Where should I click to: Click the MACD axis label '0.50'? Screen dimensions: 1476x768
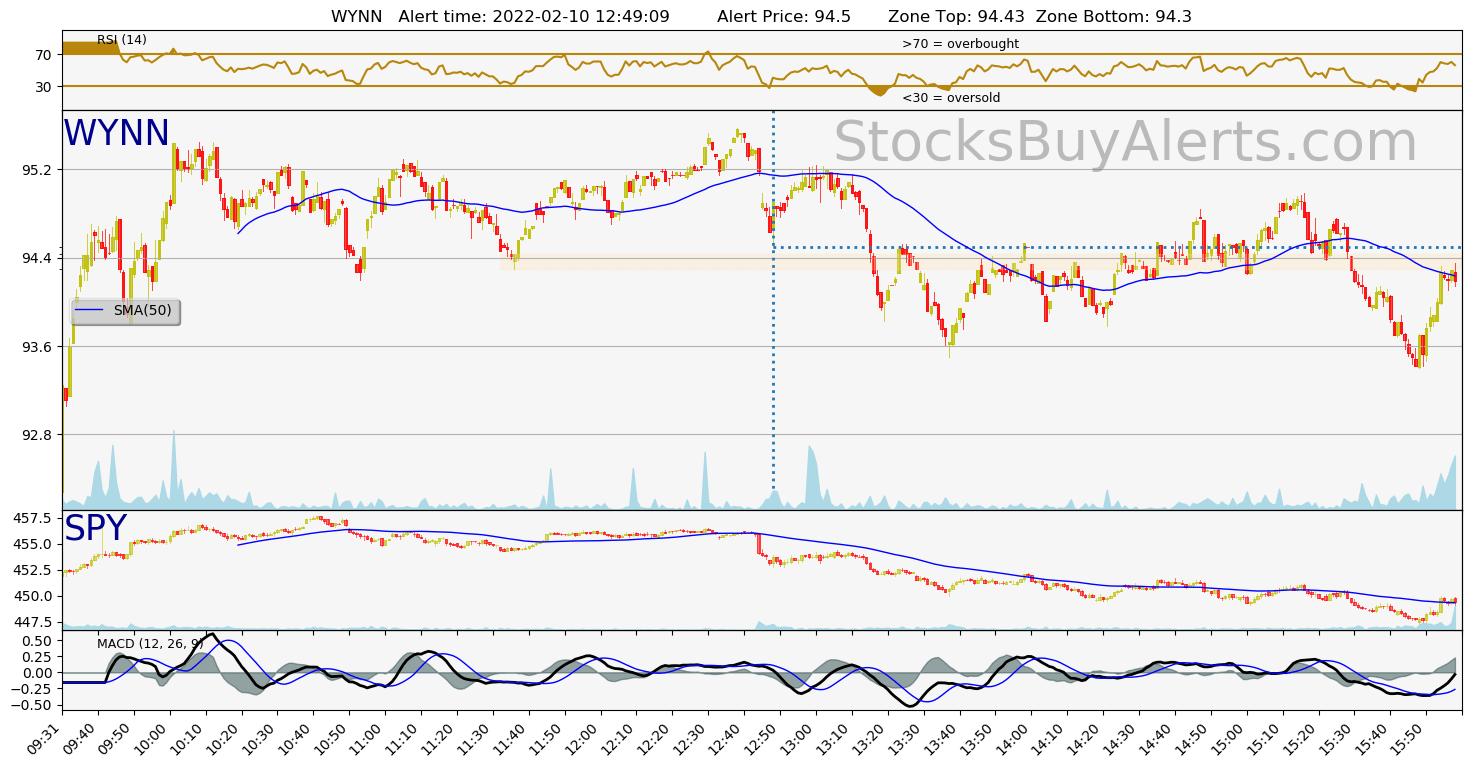point(36,640)
